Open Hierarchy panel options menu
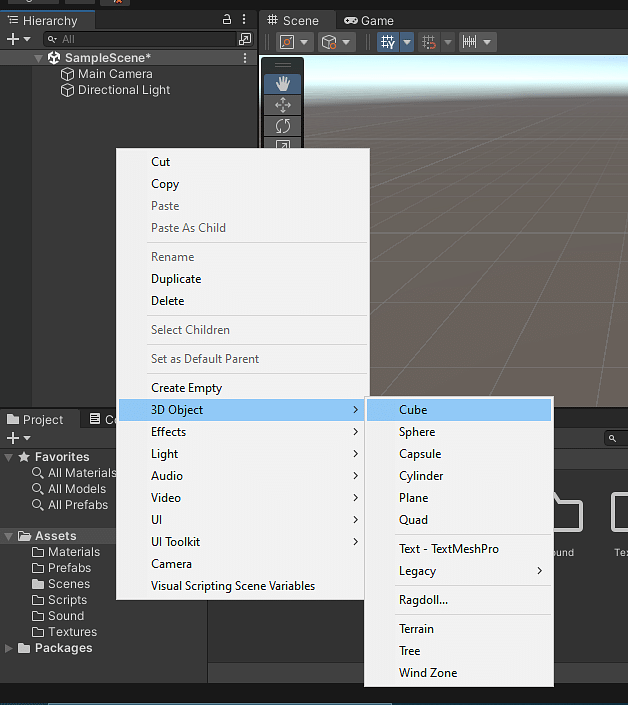628x705 pixels. [244, 19]
